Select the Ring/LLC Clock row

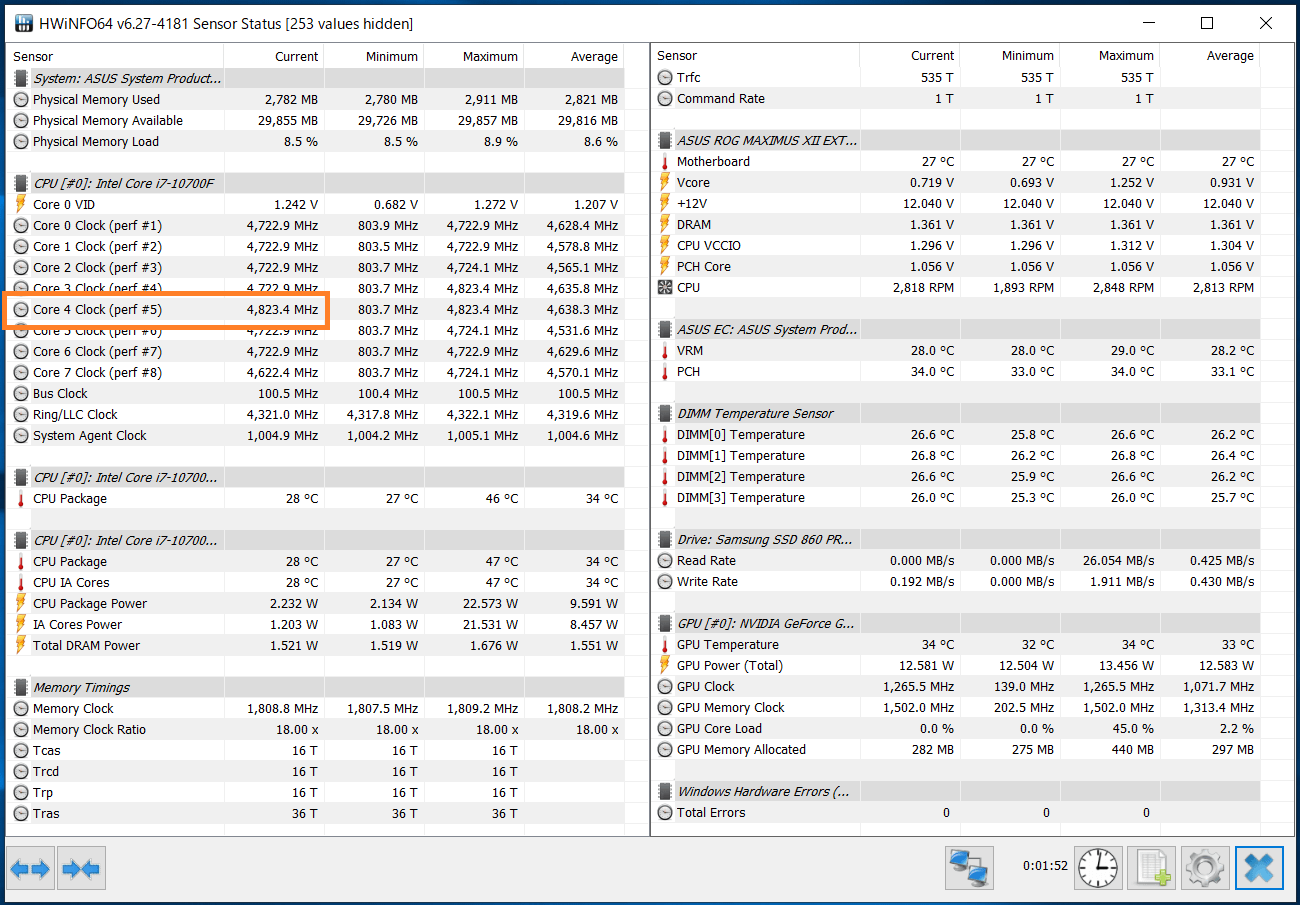click(316, 414)
